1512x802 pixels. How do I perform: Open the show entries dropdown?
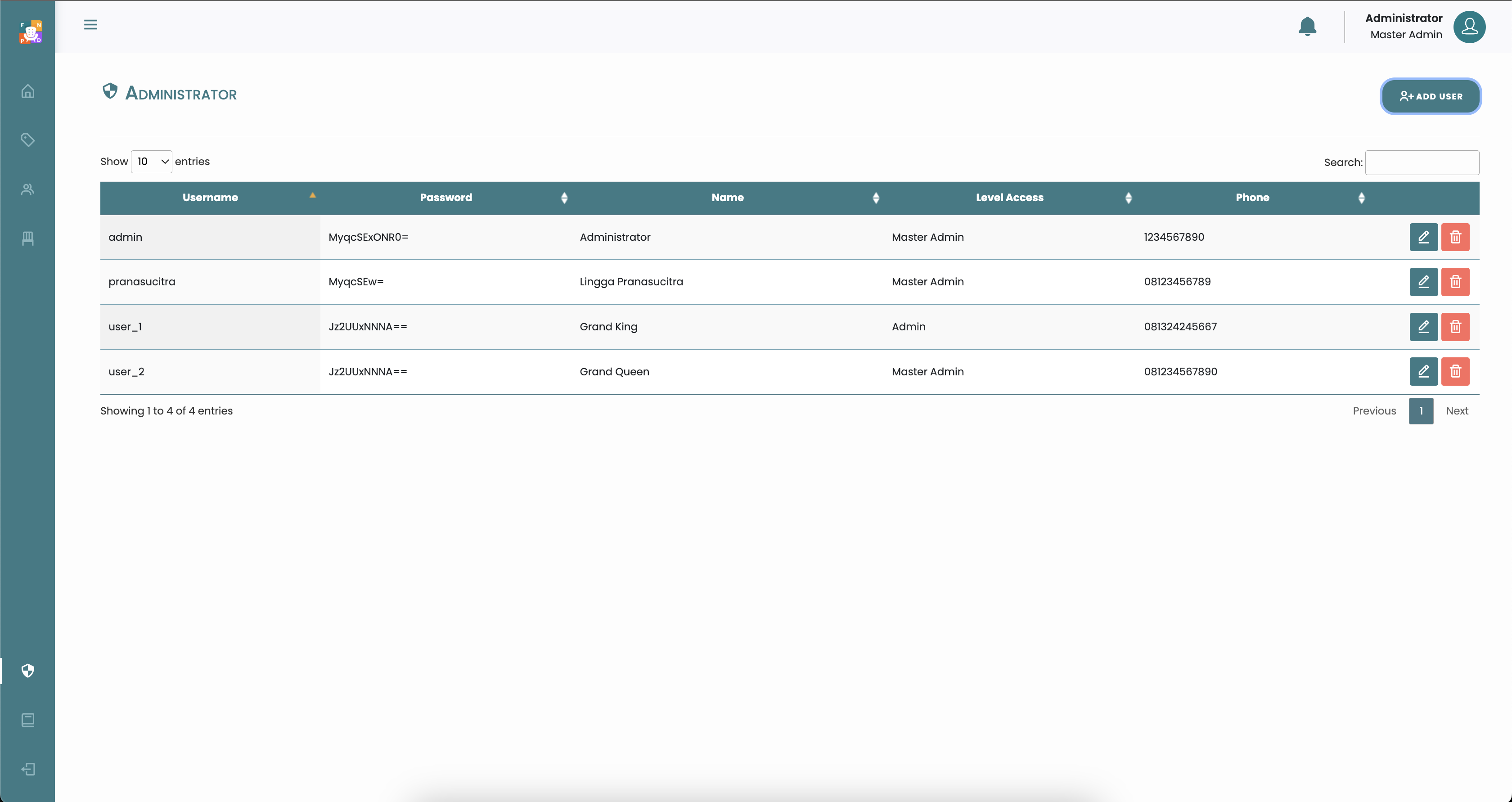(x=152, y=162)
